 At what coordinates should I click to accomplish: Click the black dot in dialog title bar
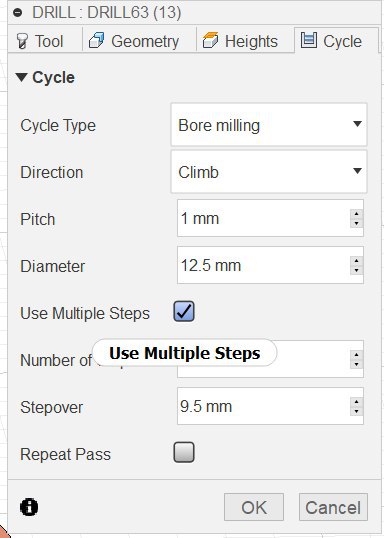(x=18, y=13)
